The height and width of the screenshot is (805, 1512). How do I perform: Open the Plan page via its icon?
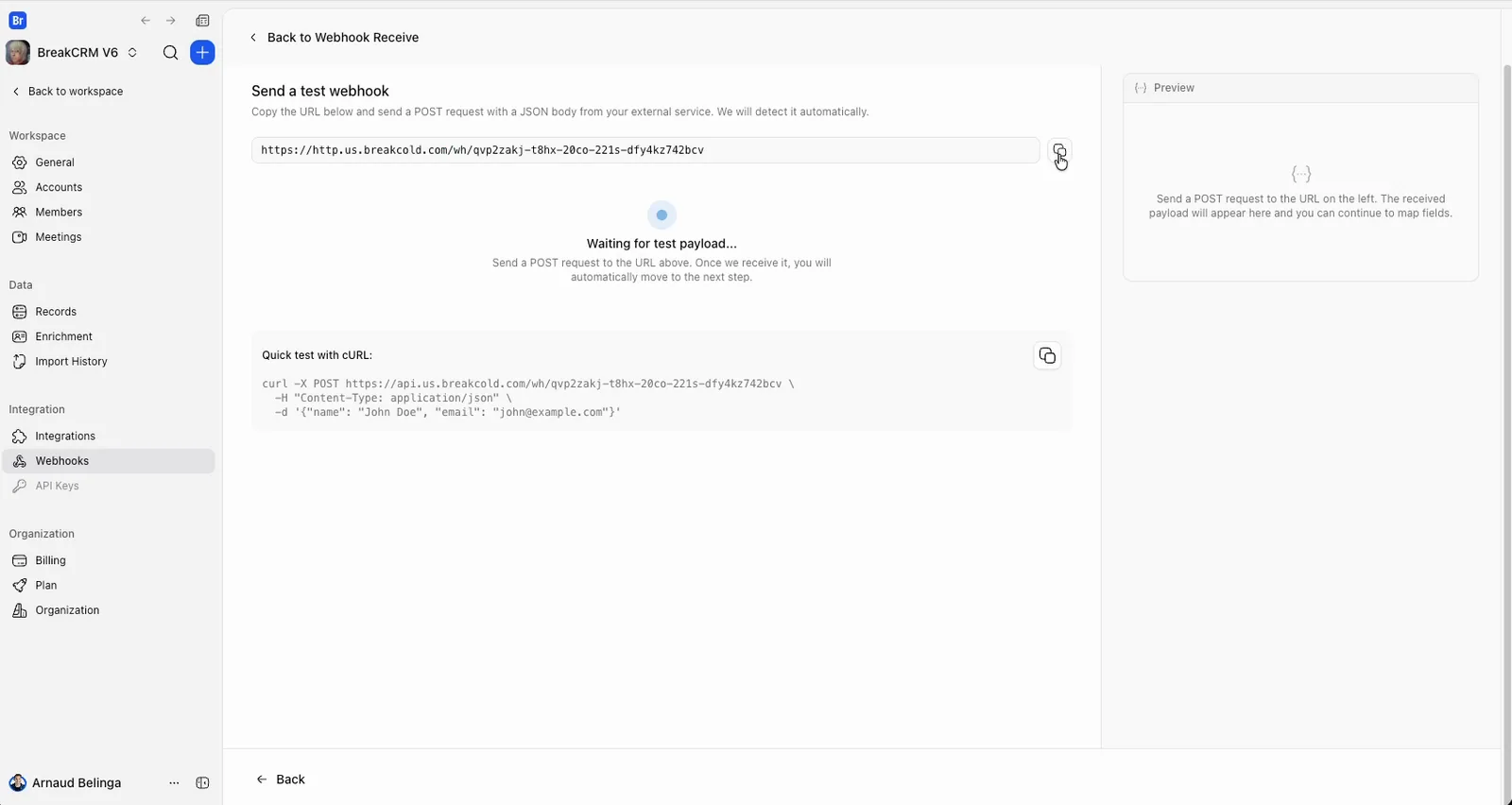pos(19,586)
